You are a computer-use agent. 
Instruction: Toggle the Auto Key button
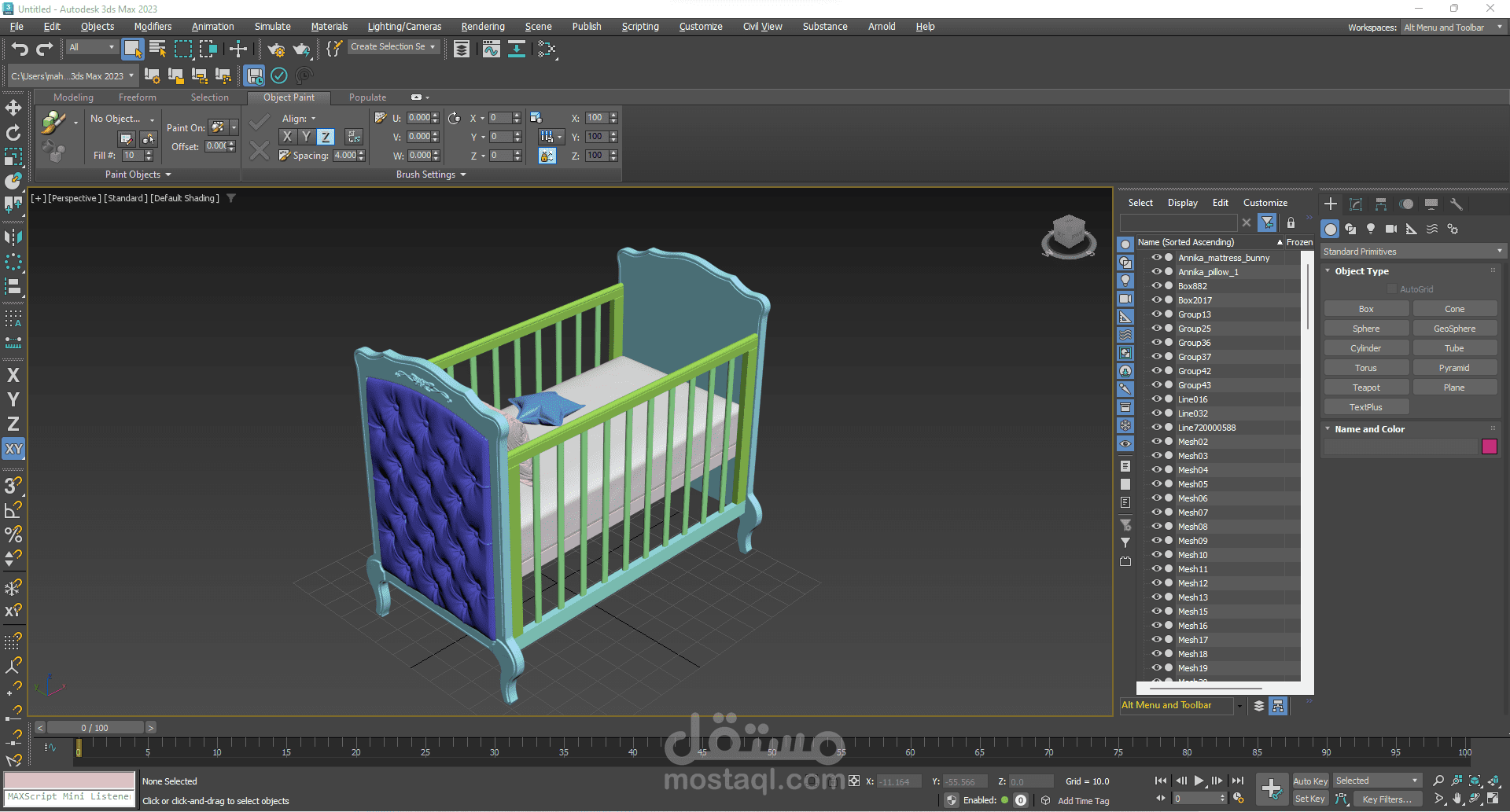click(x=1310, y=781)
